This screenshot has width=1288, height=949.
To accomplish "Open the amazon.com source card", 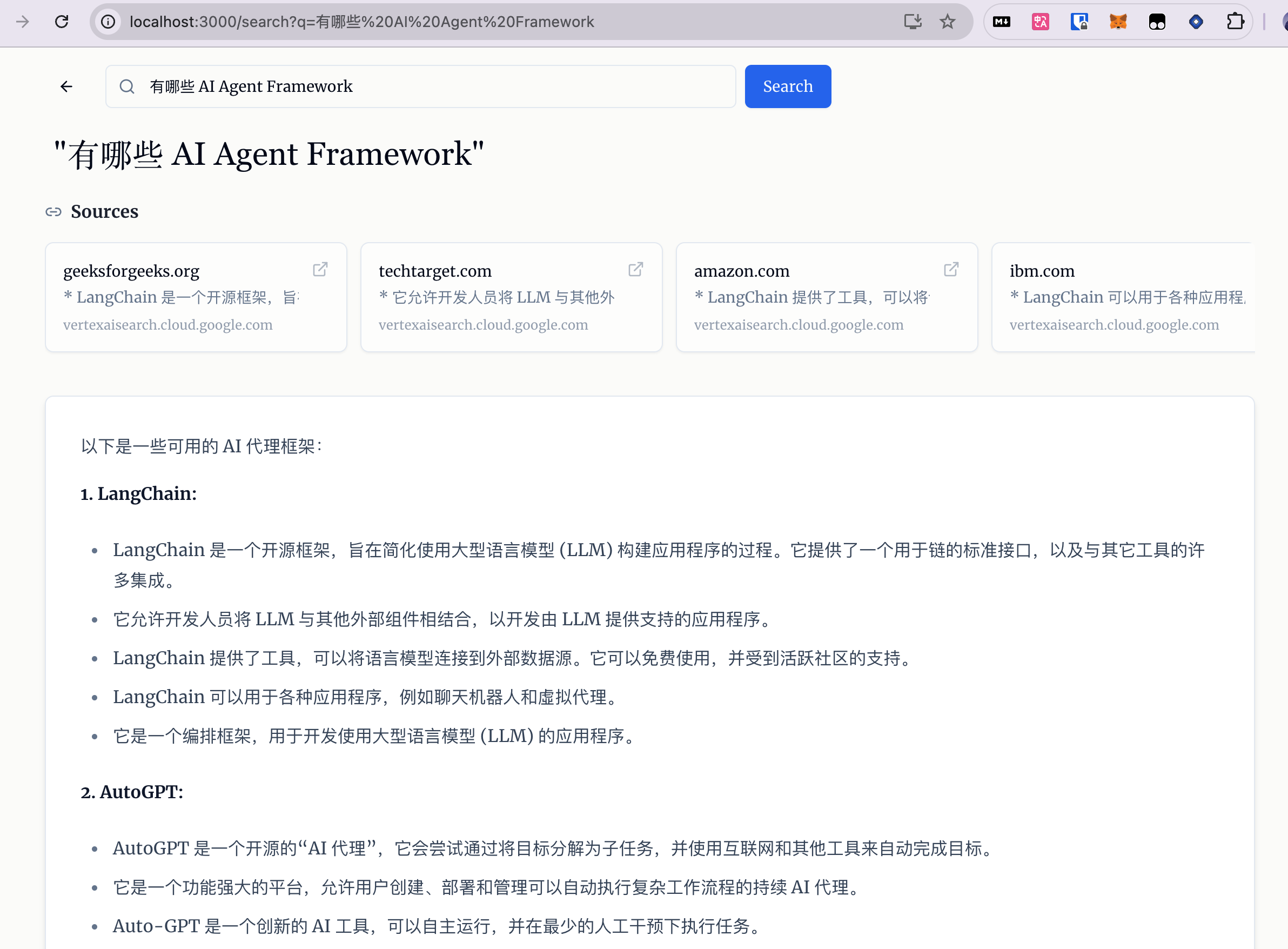I will pos(827,297).
